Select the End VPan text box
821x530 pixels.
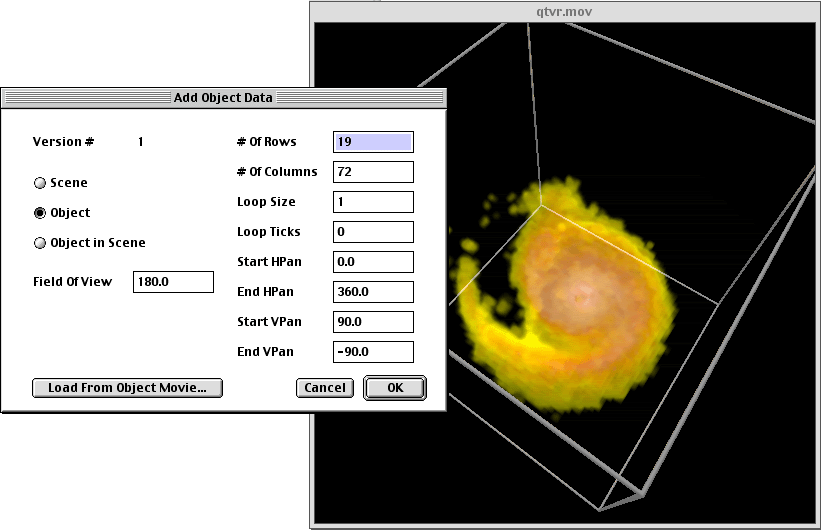[373, 352]
